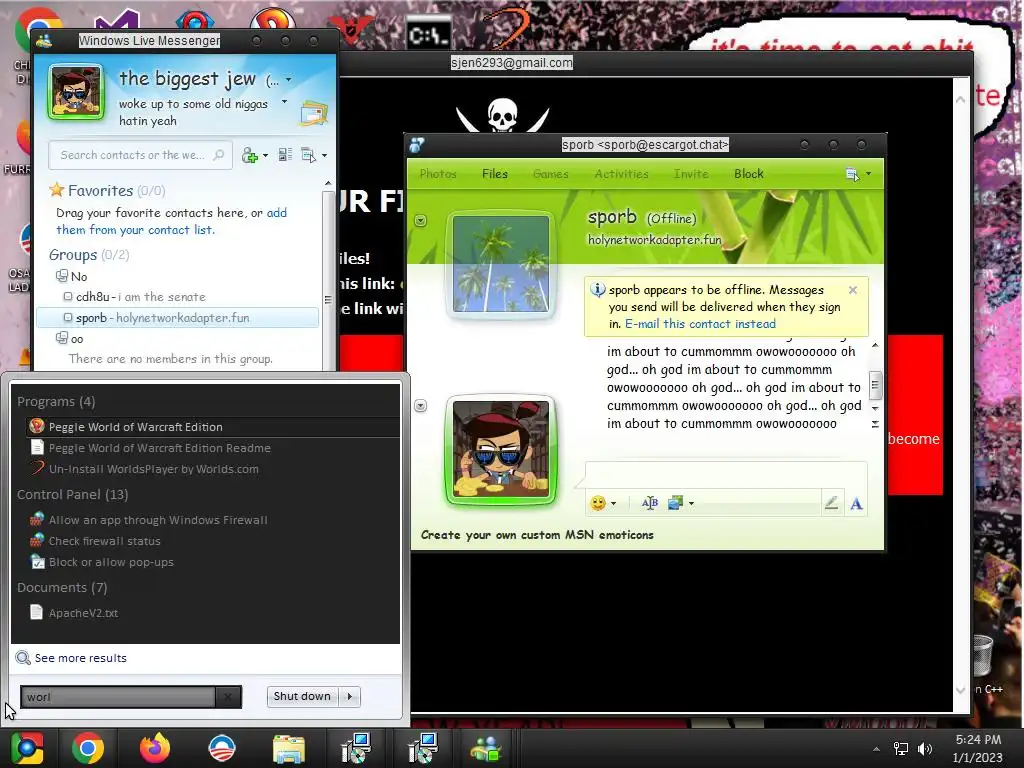Expand the Messenger menu dropdown arrow

pos(324,155)
